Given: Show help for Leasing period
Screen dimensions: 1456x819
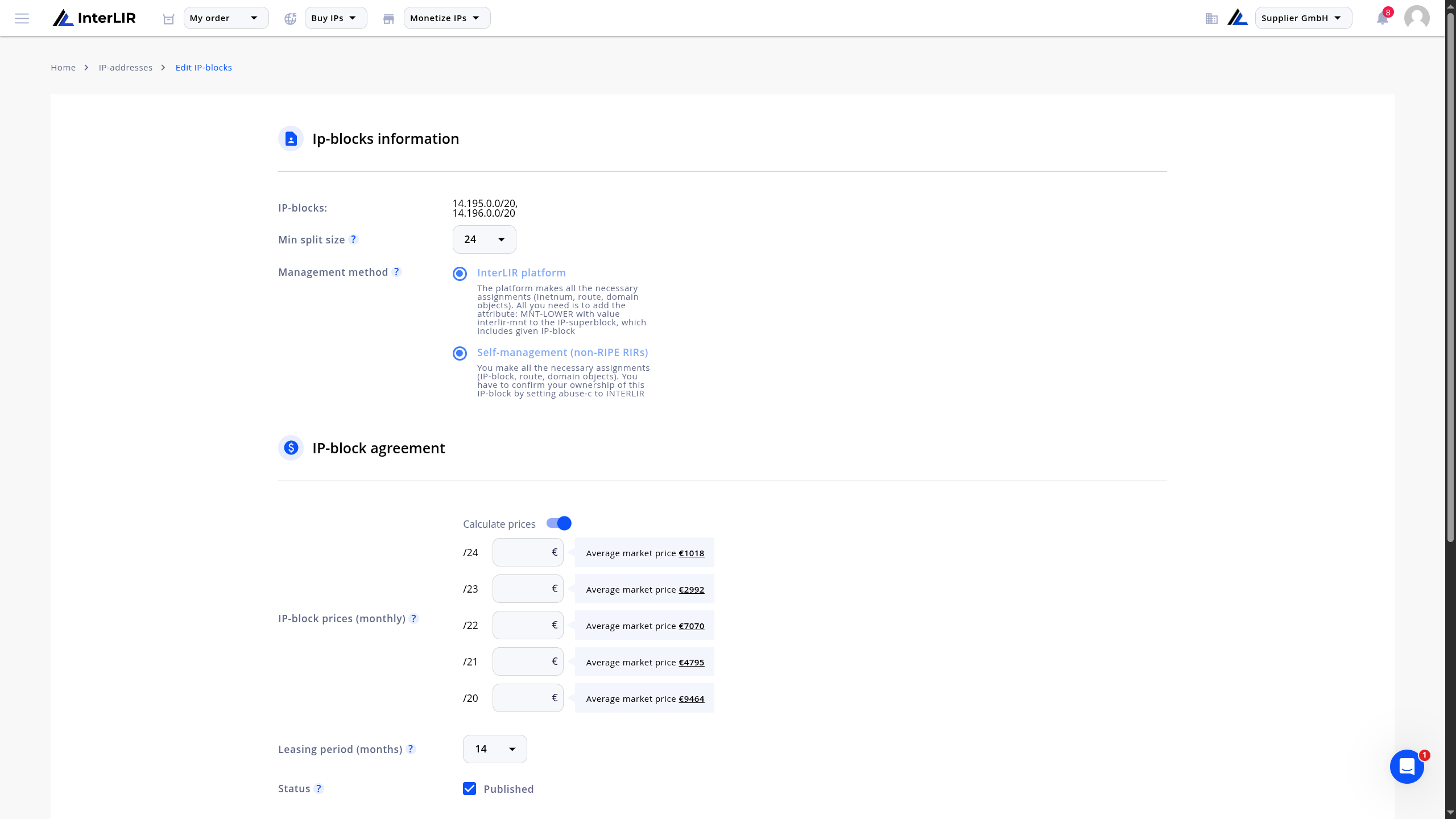Looking at the screenshot, I should pyautogui.click(x=411, y=749).
